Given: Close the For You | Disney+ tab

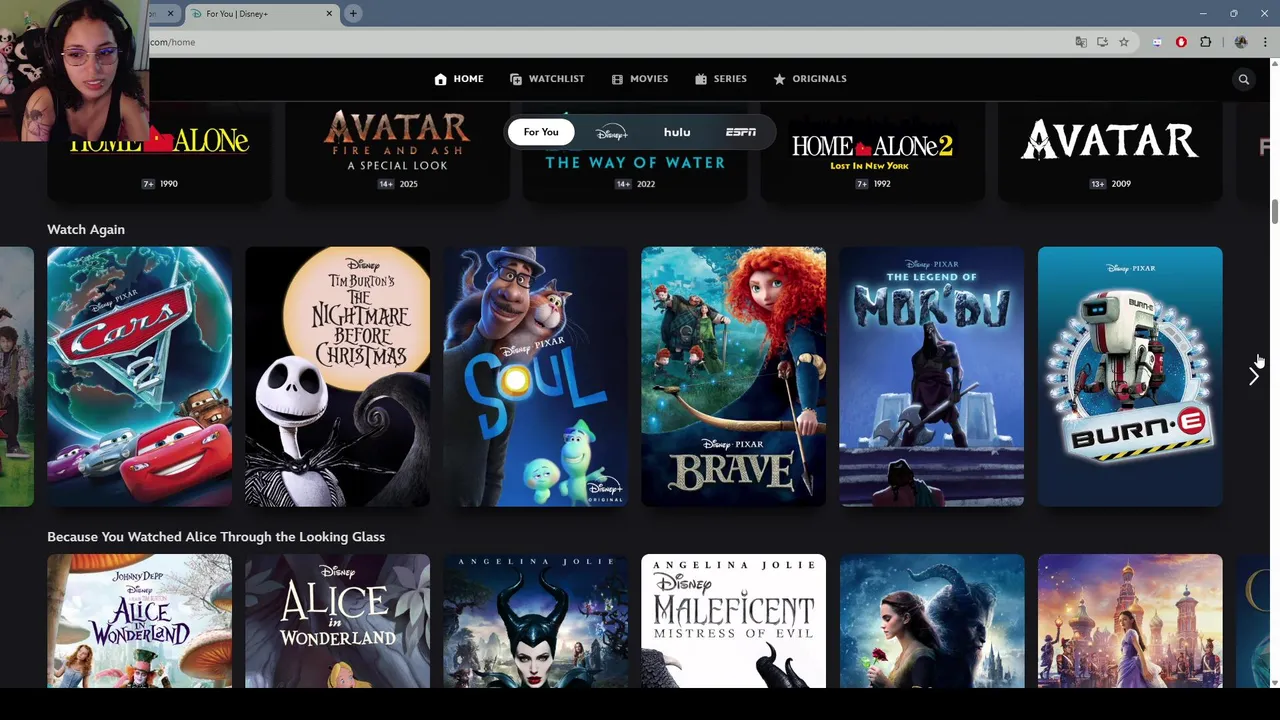Looking at the screenshot, I should 329,14.
